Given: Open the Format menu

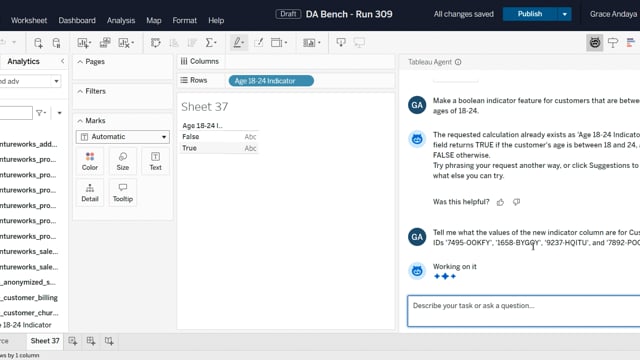Looking at the screenshot, I should tap(184, 20).
